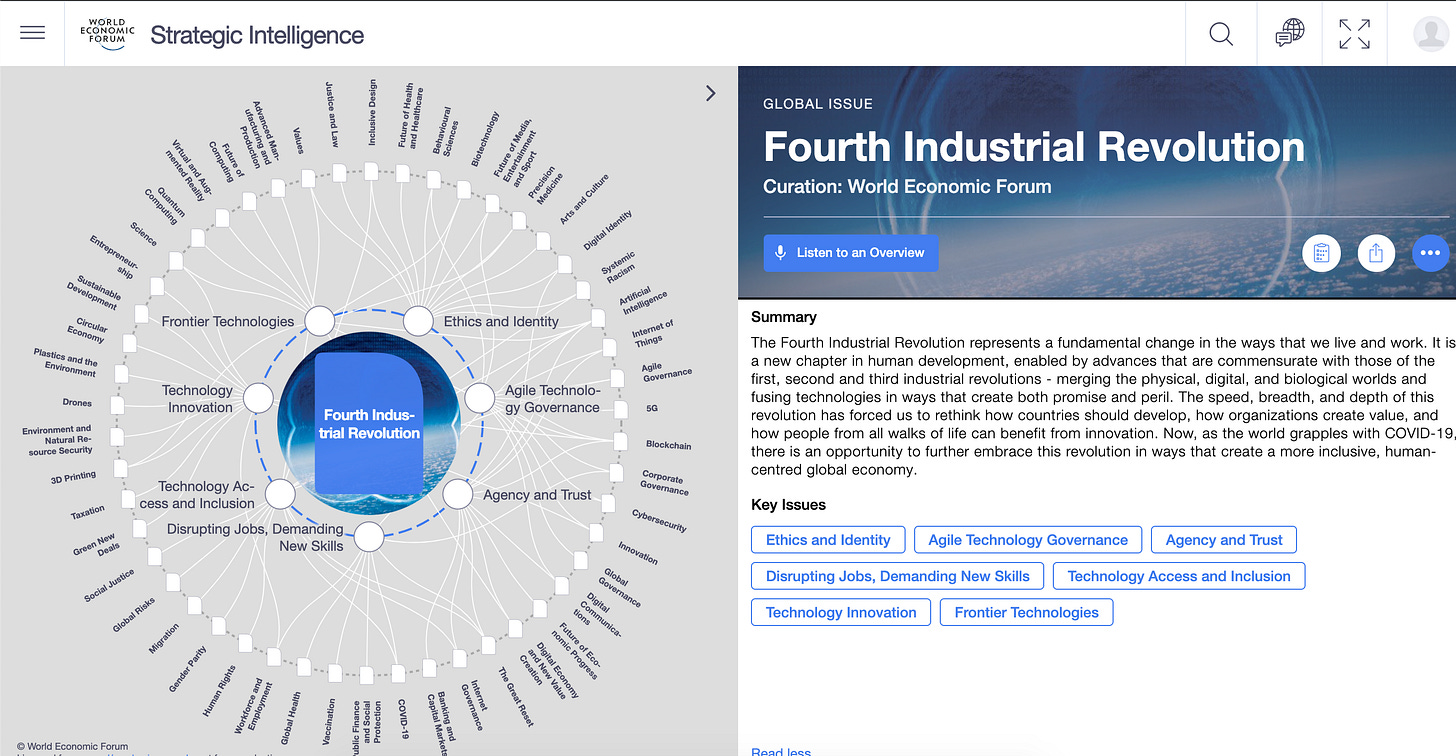
Task: Select the Blockchain topic on the ring
Action: tap(668, 444)
